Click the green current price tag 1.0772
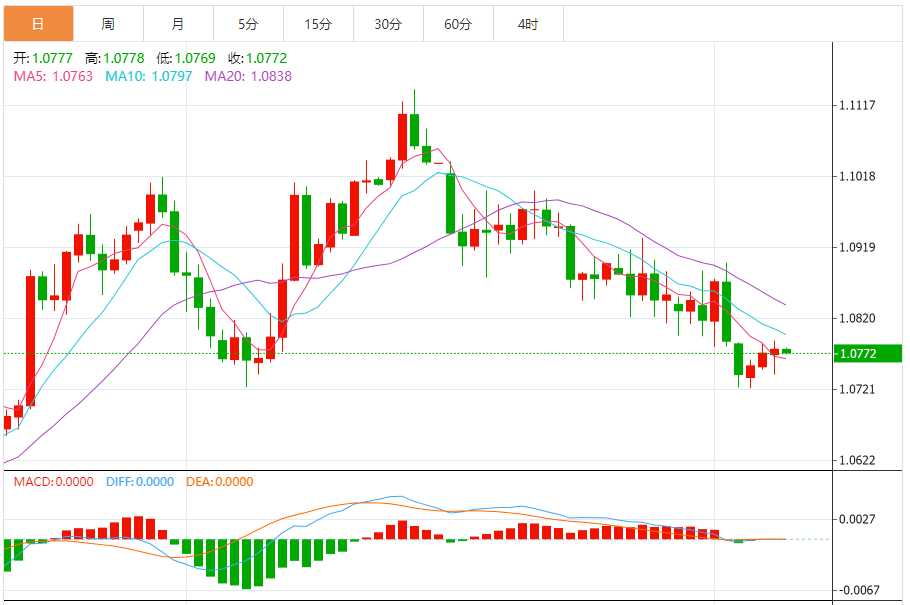 868,354
